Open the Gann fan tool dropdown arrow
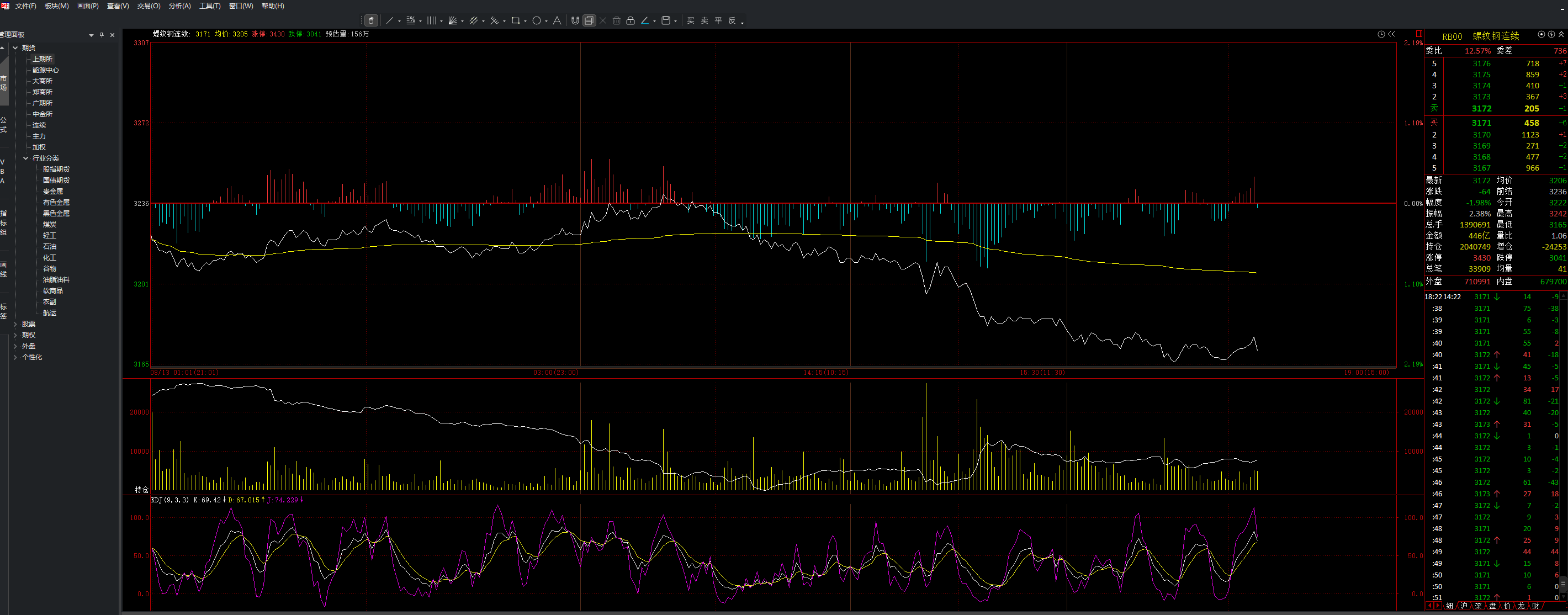The height and width of the screenshot is (615, 1568). click(x=463, y=22)
